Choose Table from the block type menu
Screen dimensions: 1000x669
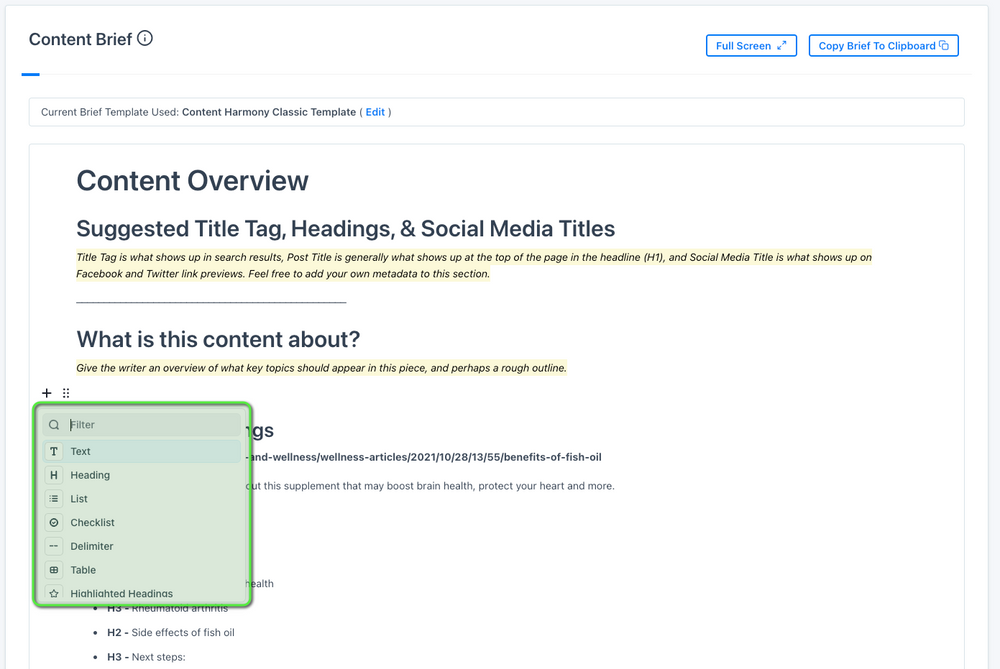tap(83, 570)
